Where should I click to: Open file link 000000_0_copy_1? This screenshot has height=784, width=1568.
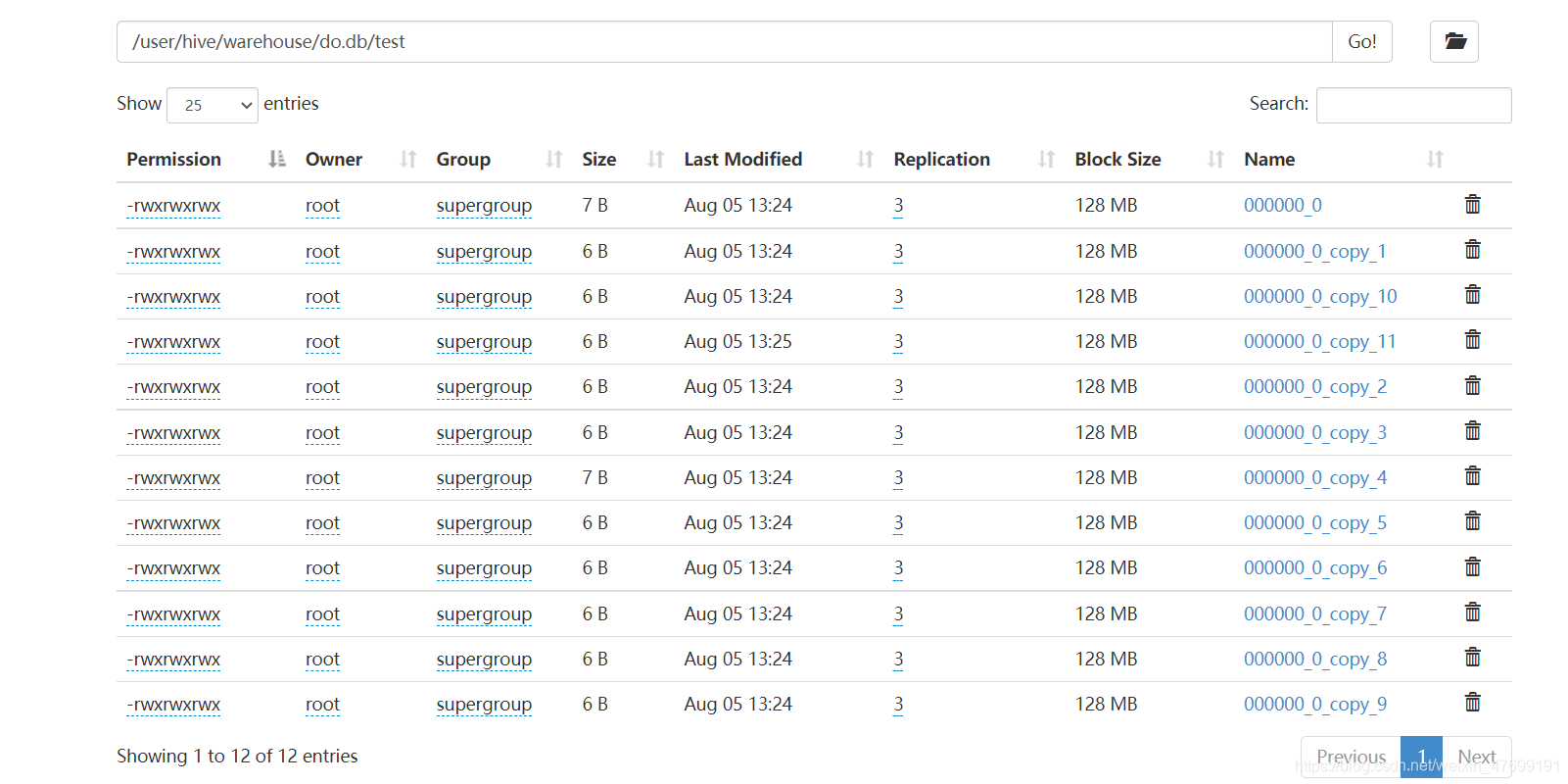1315,251
